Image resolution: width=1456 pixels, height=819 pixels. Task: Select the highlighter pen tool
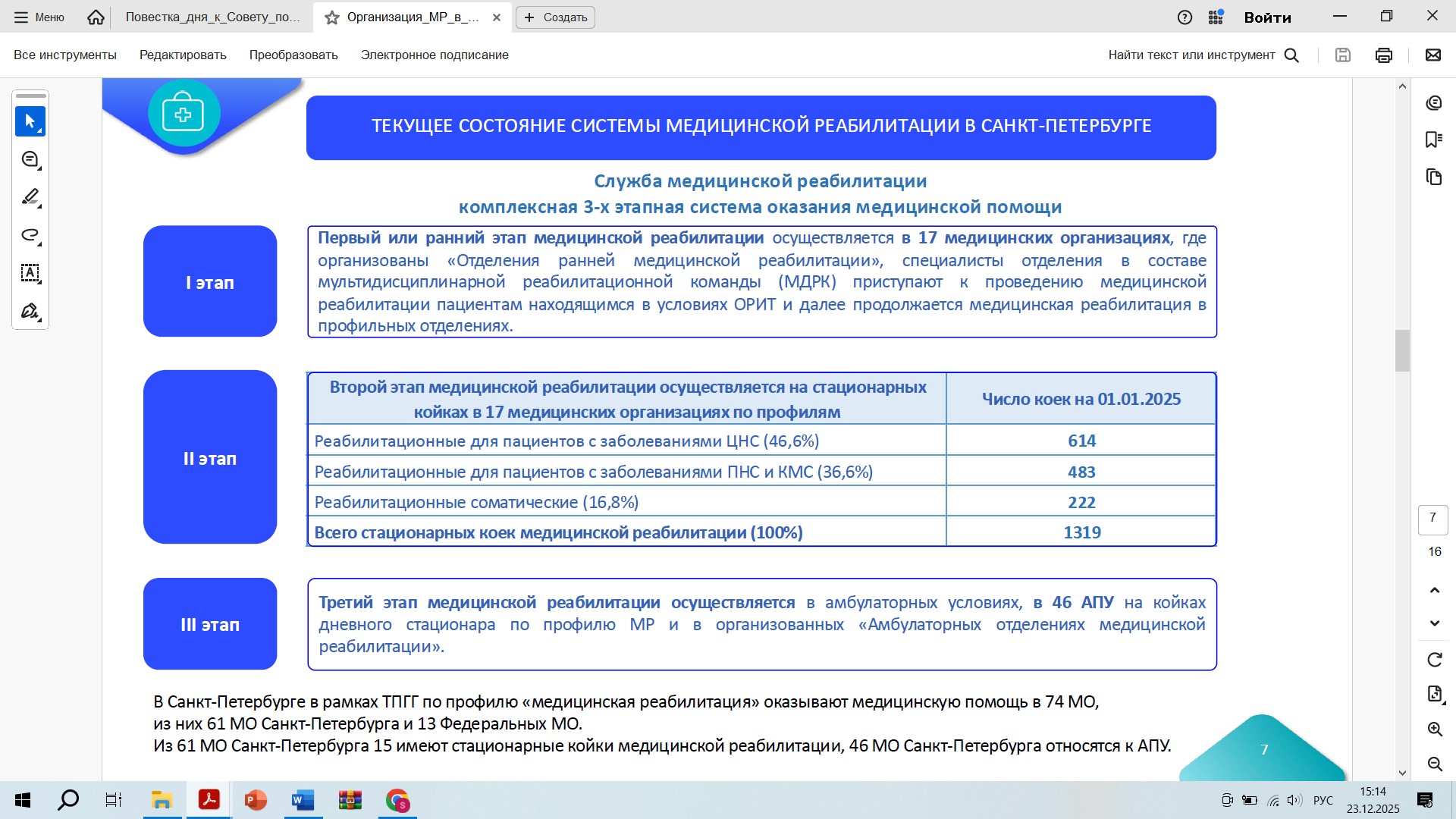click(30, 197)
